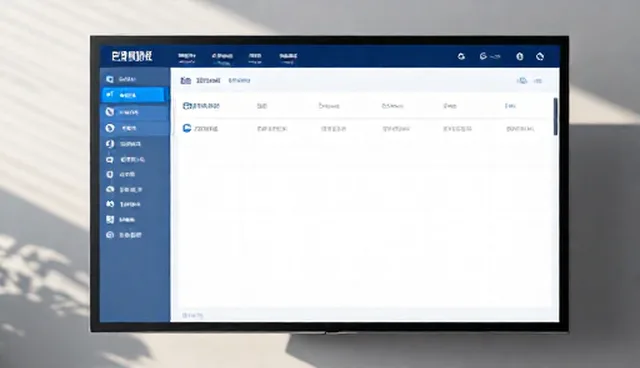
Task: Click the icon at the start of breadcrumb bar
Action: pos(185,80)
